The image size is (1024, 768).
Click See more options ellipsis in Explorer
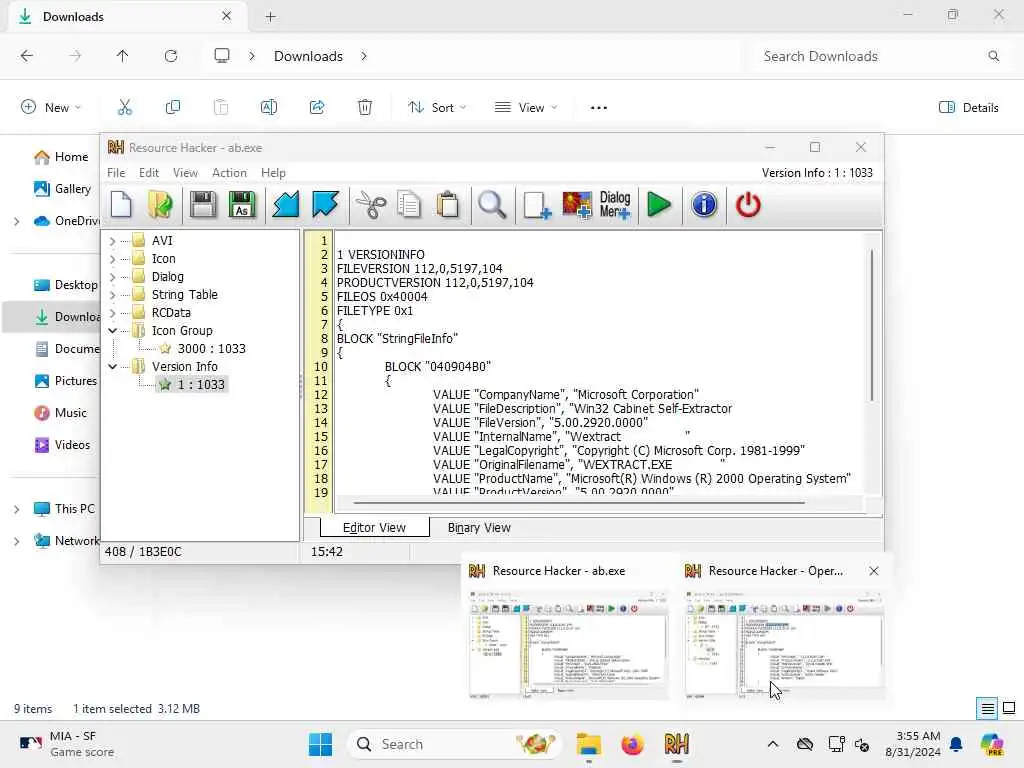pyautogui.click(x=599, y=107)
